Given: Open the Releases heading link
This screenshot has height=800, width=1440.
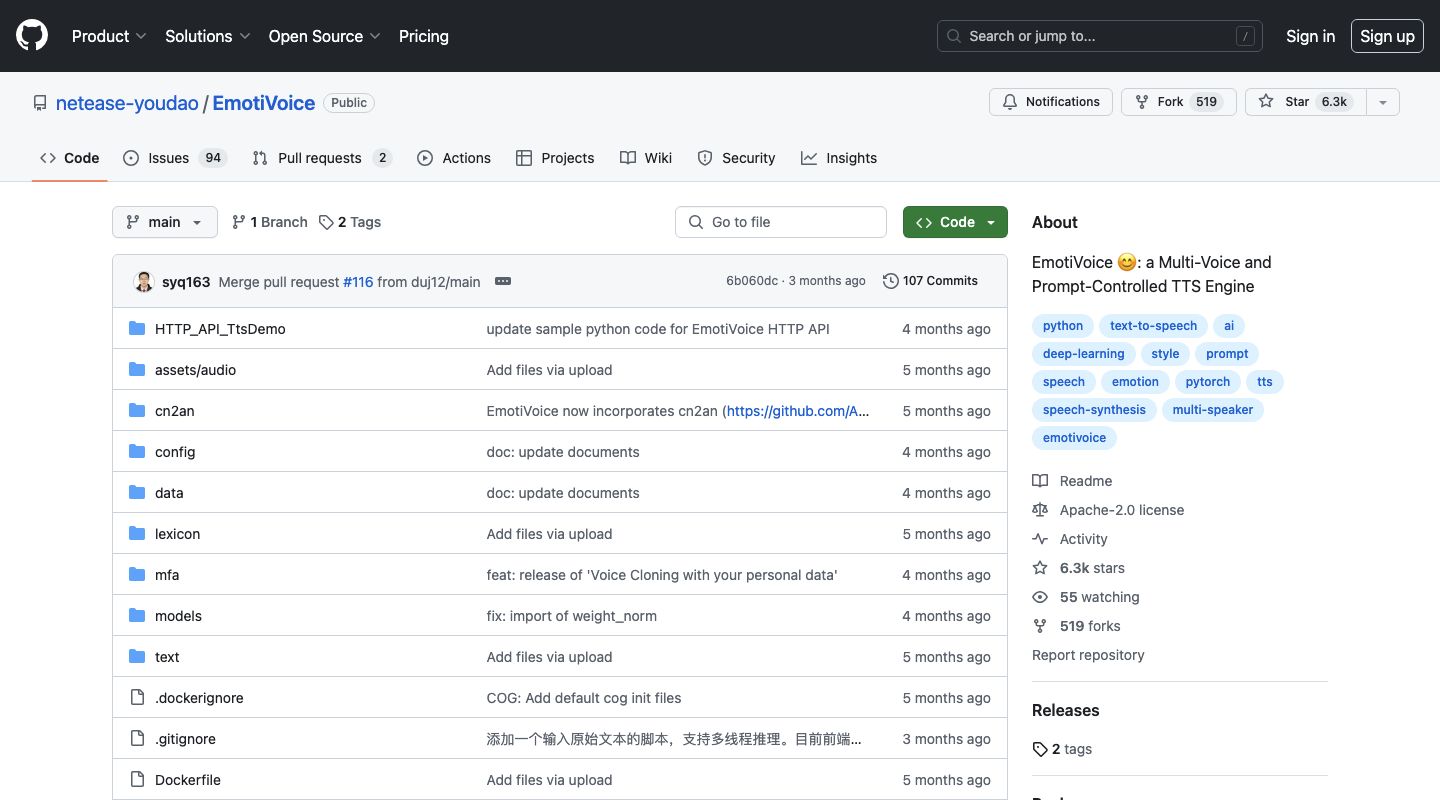Looking at the screenshot, I should click(x=1065, y=710).
